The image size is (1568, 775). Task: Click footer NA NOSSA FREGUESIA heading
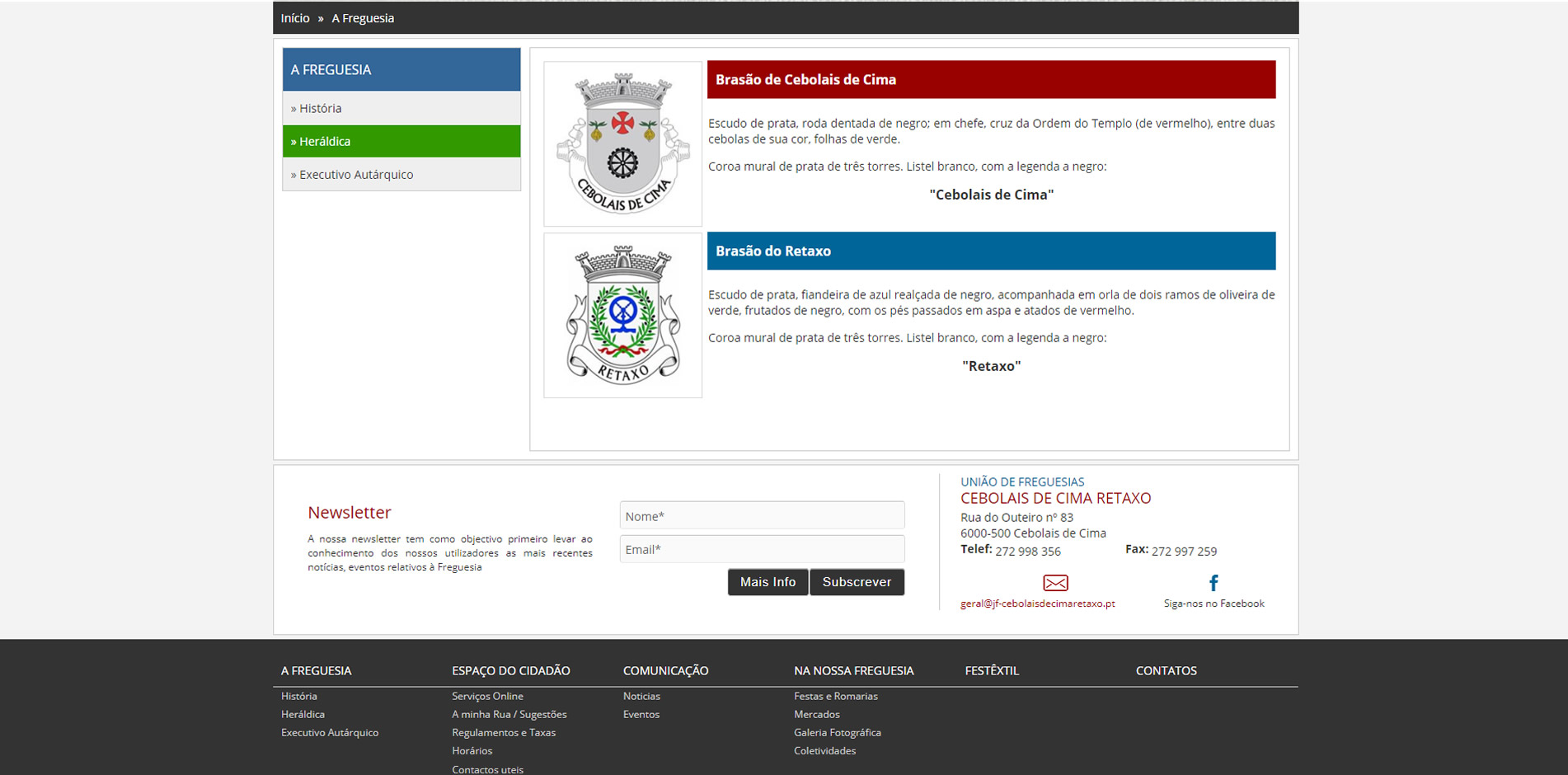[854, 670]
